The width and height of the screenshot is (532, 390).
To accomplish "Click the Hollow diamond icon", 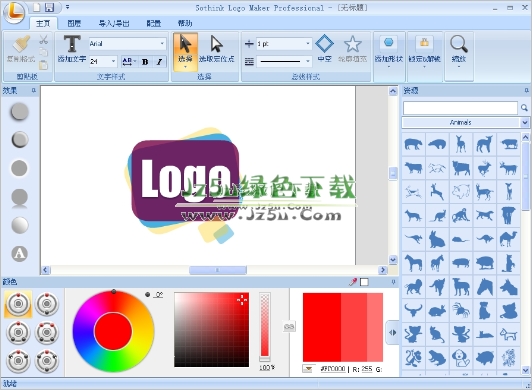I will click(x=324, y=43).
